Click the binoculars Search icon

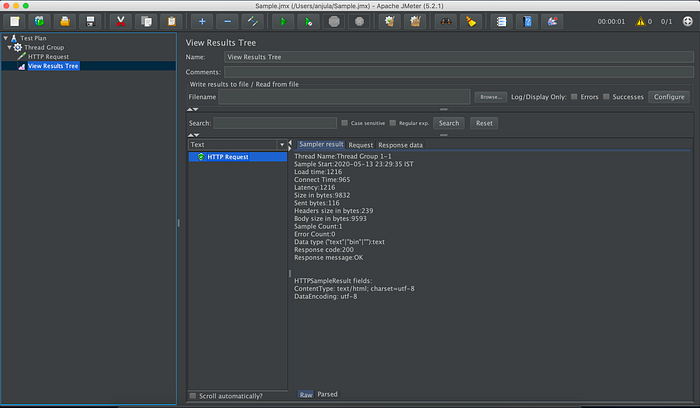point(446,21)
